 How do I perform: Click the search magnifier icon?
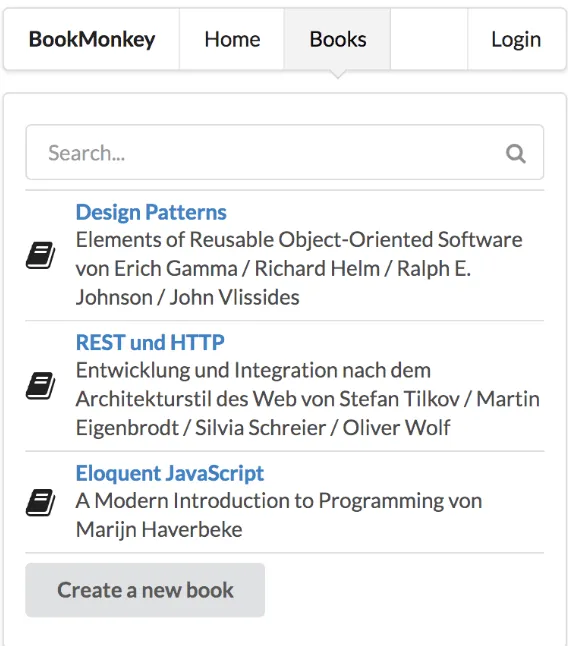tap(516, 154)
